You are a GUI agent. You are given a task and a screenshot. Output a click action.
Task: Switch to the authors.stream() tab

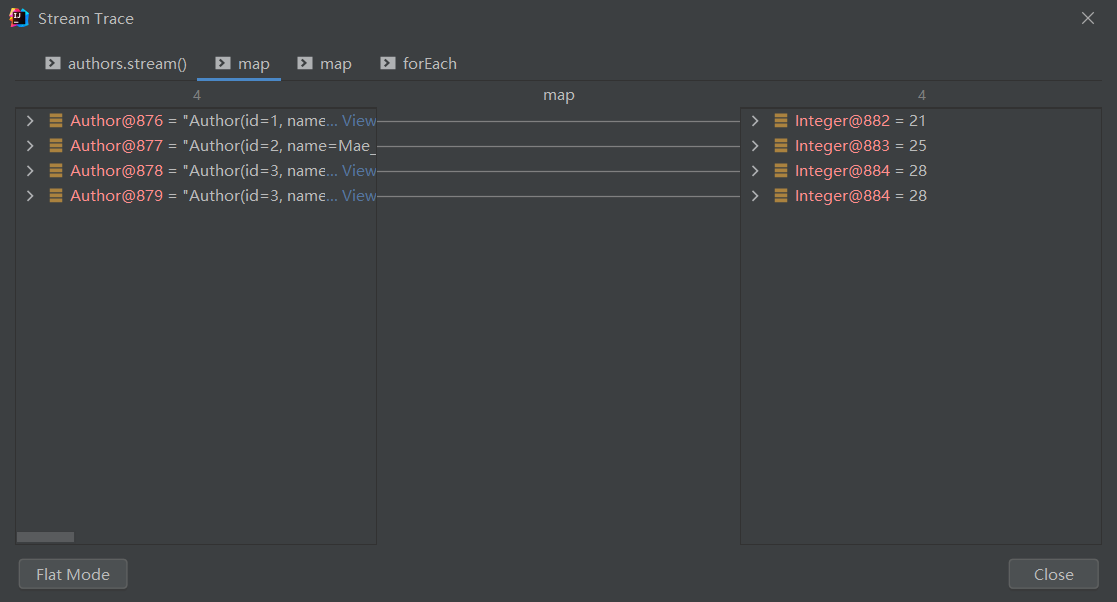coord(116,64)
